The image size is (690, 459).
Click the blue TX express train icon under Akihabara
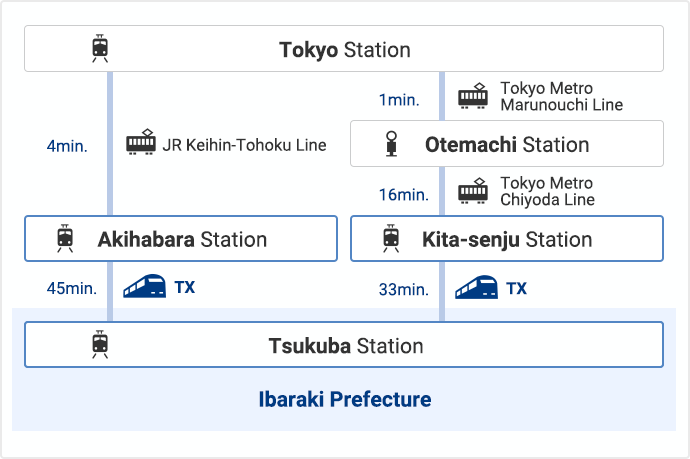click(x=144, y=286)
